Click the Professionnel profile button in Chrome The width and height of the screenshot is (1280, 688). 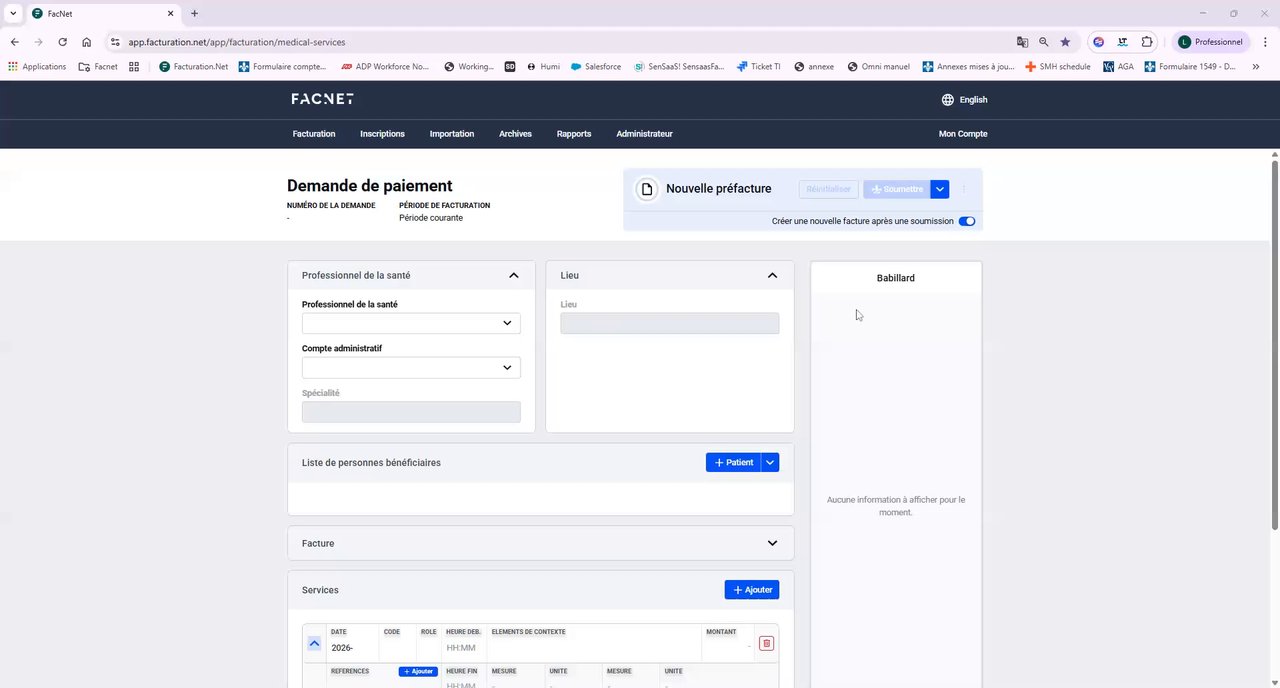pyautogui.click(x=1211, y=42)
